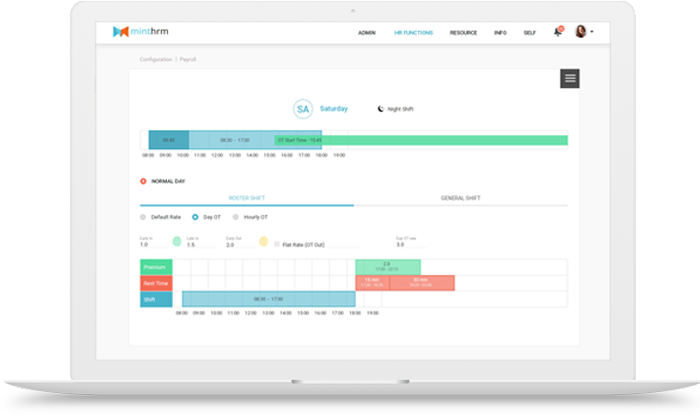Switch to the GENERAL SHIFT tab
The width and height of the screenshot is (700, 415).
click(x=461, y=198)
